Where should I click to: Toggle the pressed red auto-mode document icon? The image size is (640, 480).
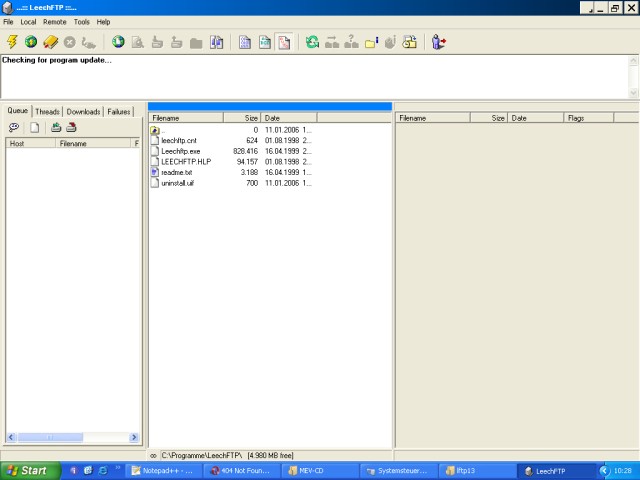[284, 42]
